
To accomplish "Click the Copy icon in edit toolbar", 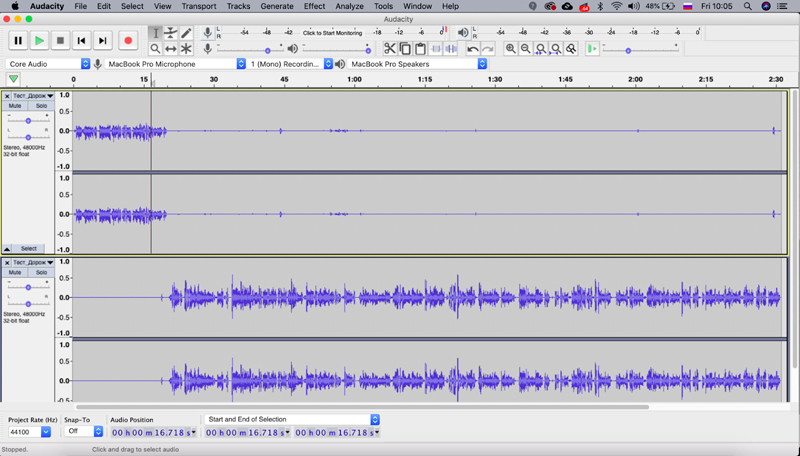I will coord(405,48).
